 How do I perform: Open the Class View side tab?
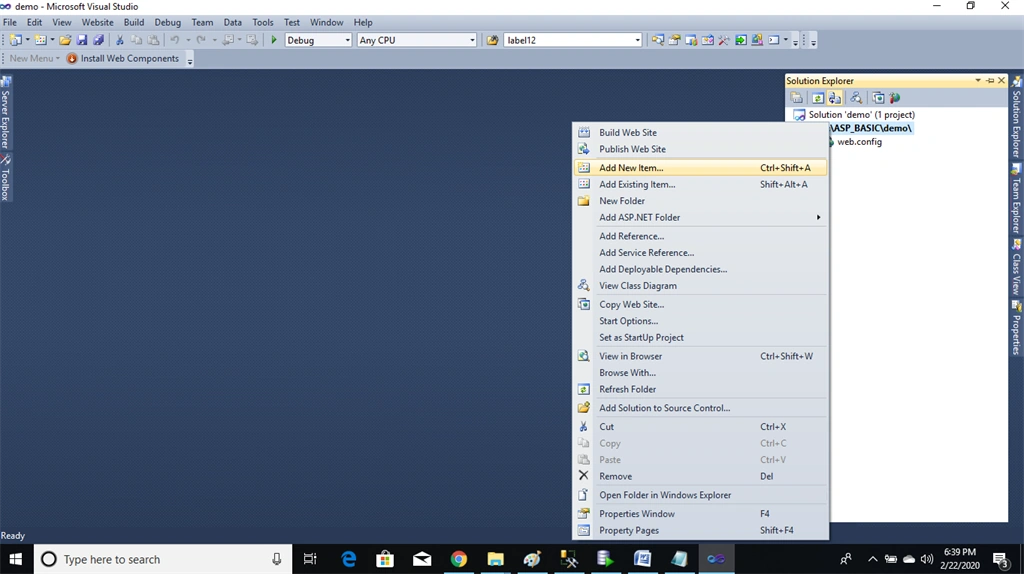coord(1016,268)
